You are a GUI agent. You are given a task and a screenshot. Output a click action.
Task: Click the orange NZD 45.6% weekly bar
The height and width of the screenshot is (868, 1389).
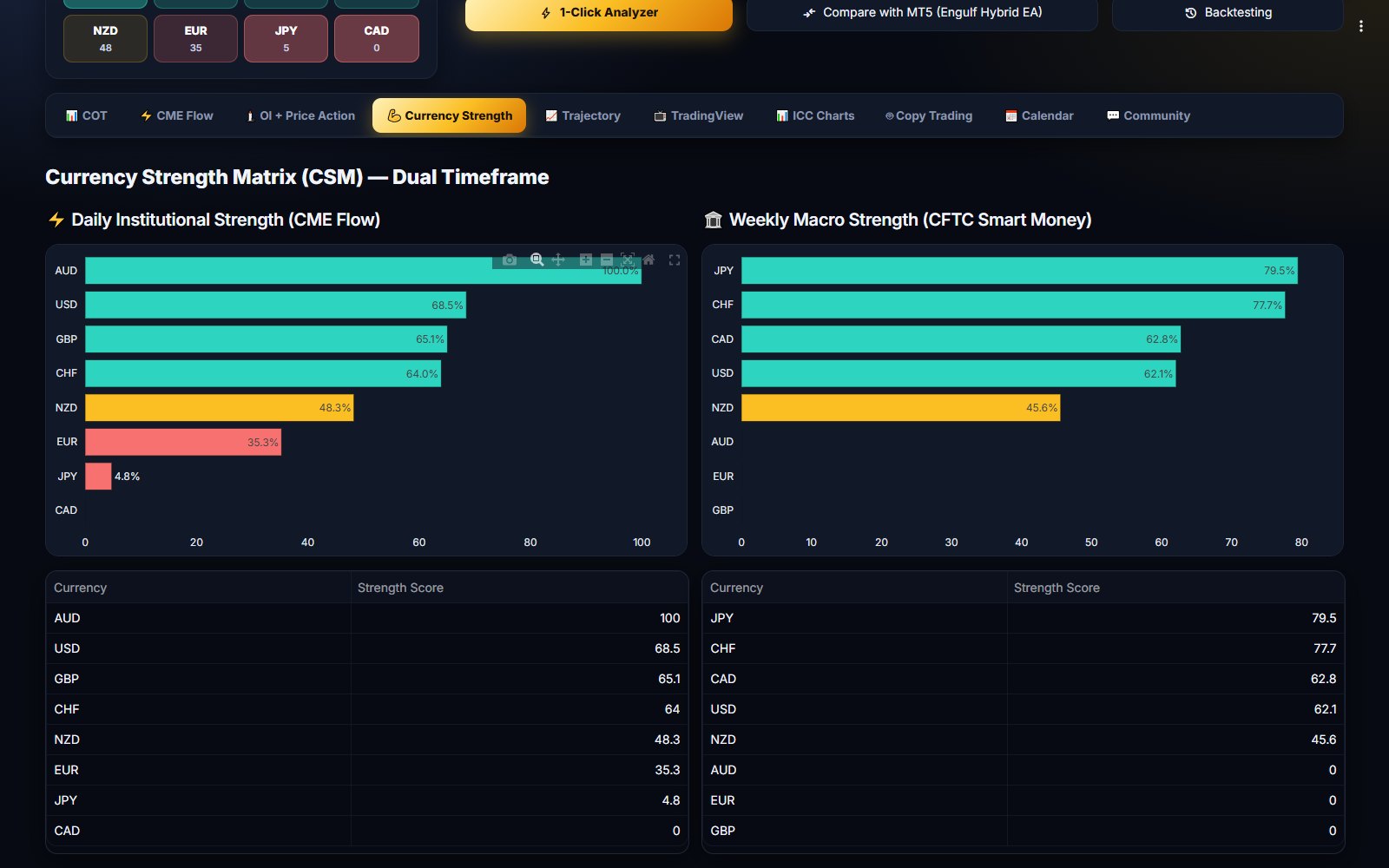[900, 408]
